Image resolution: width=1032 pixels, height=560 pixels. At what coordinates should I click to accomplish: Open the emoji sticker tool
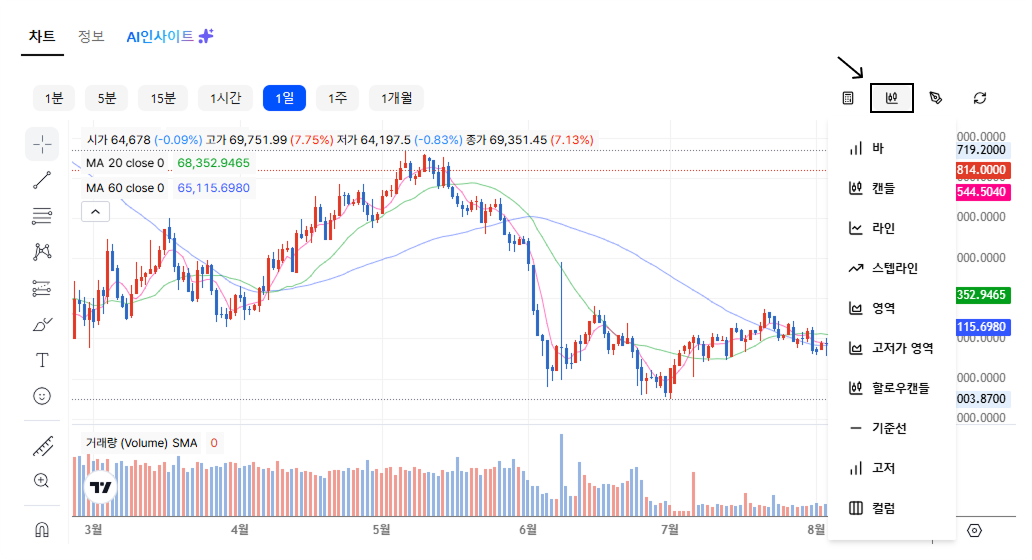pyautogui.click(x=42, y=396)
